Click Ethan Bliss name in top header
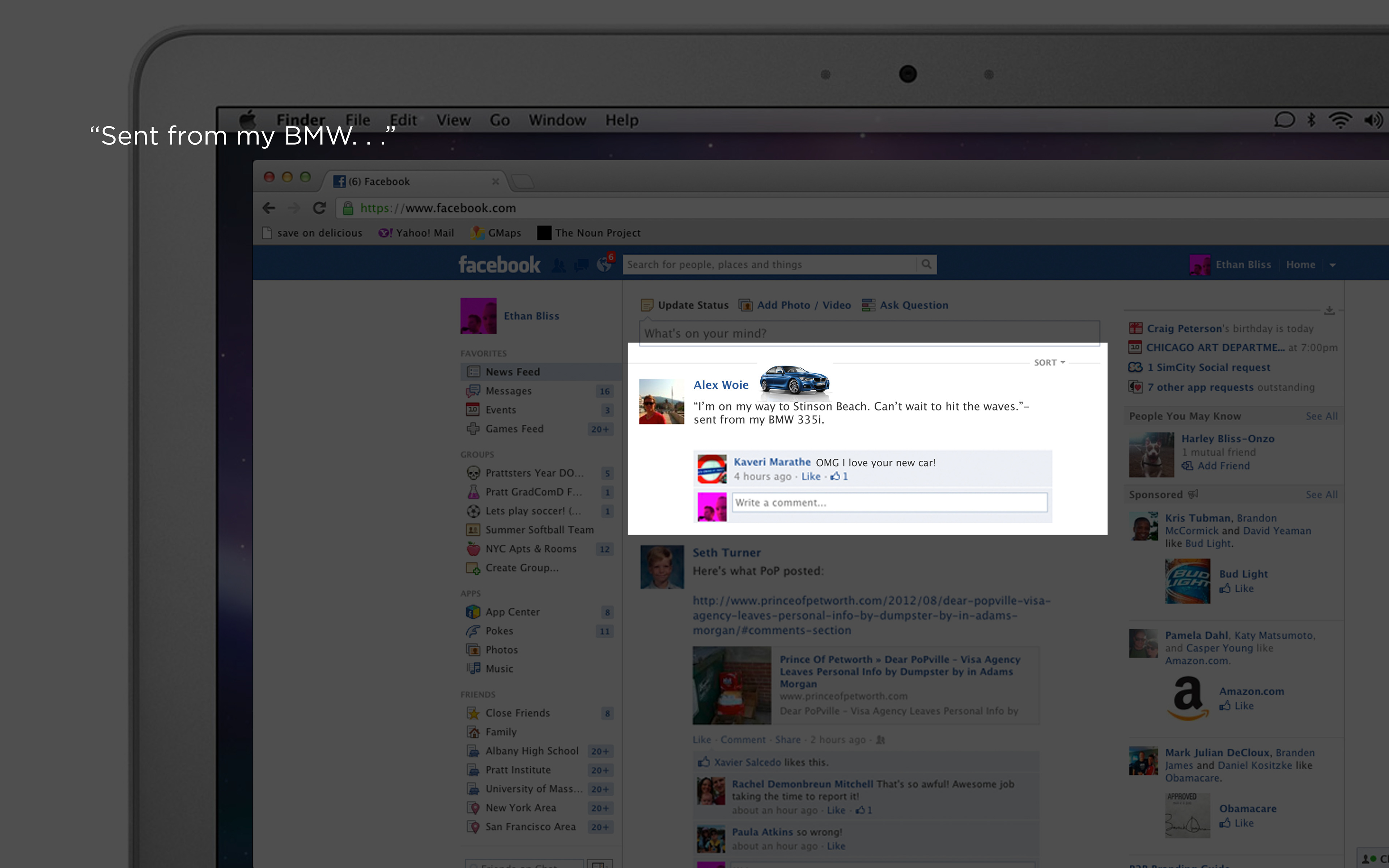 1243,265
